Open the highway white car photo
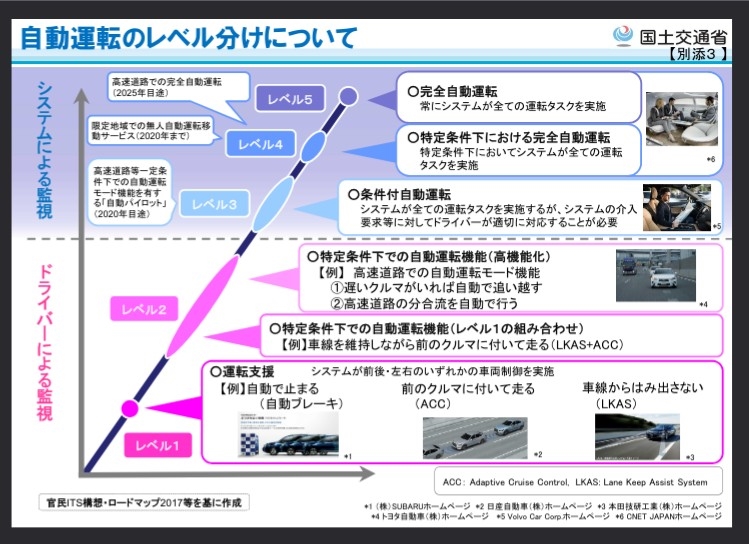Viewport: 749px width, 544px height. tap(655, 276)
